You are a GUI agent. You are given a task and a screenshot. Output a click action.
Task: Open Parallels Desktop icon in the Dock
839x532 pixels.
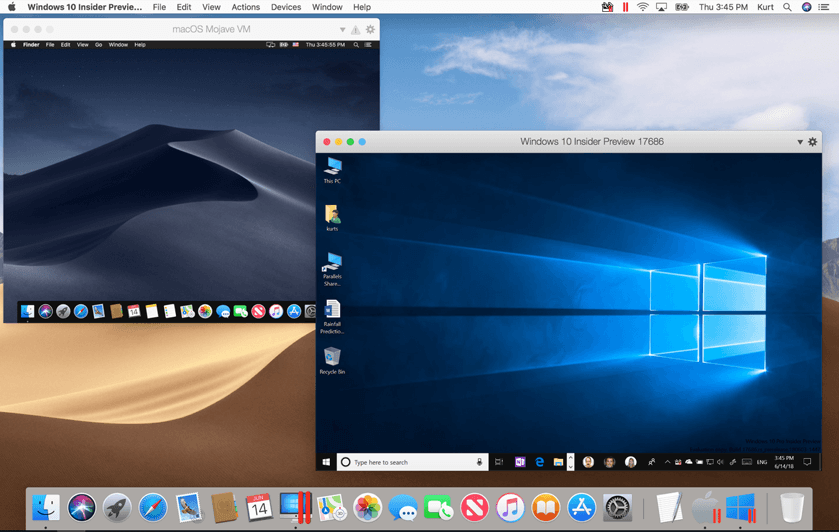click(x=295, y=507)
